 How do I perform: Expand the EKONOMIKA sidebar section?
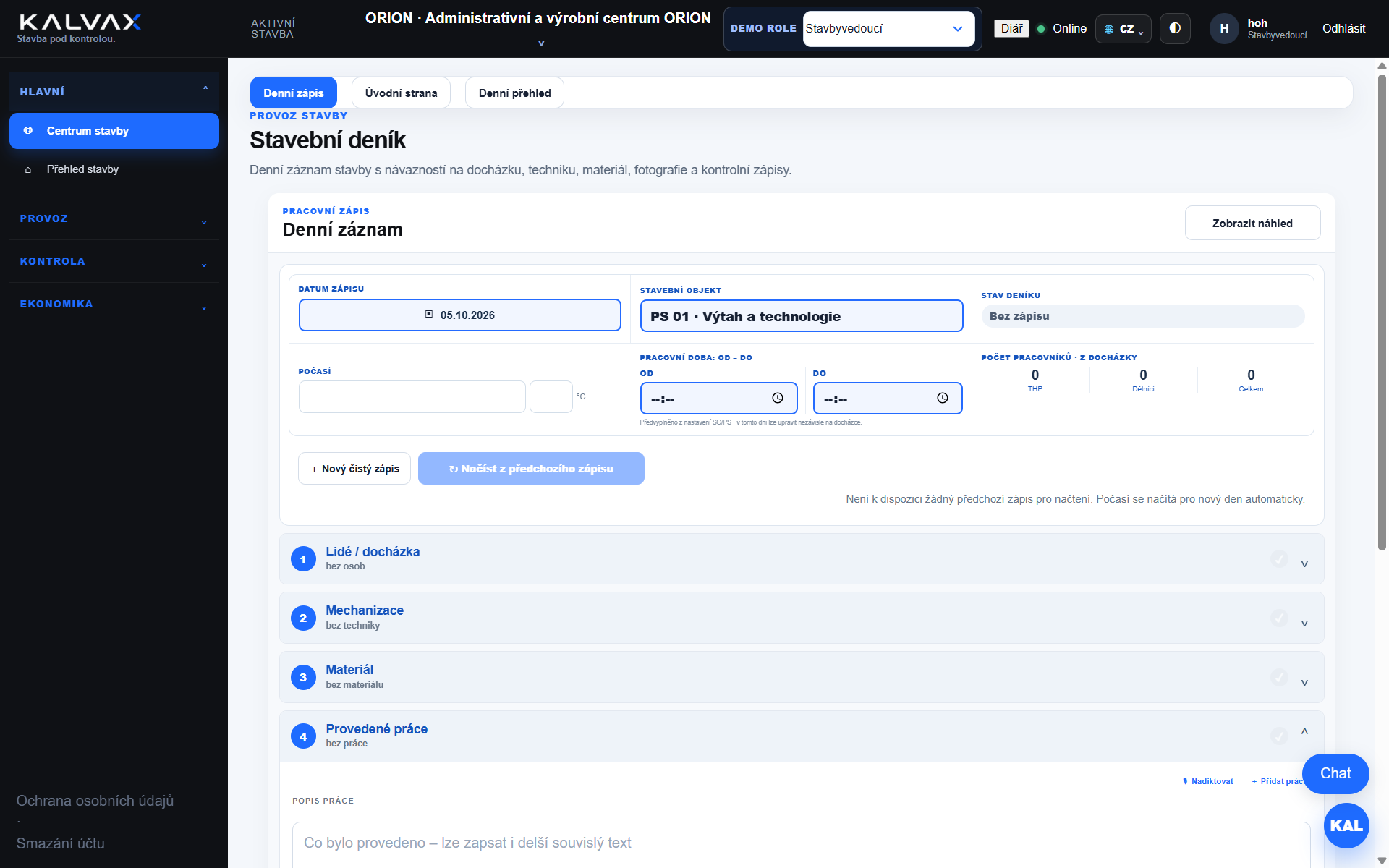[114, 304]
